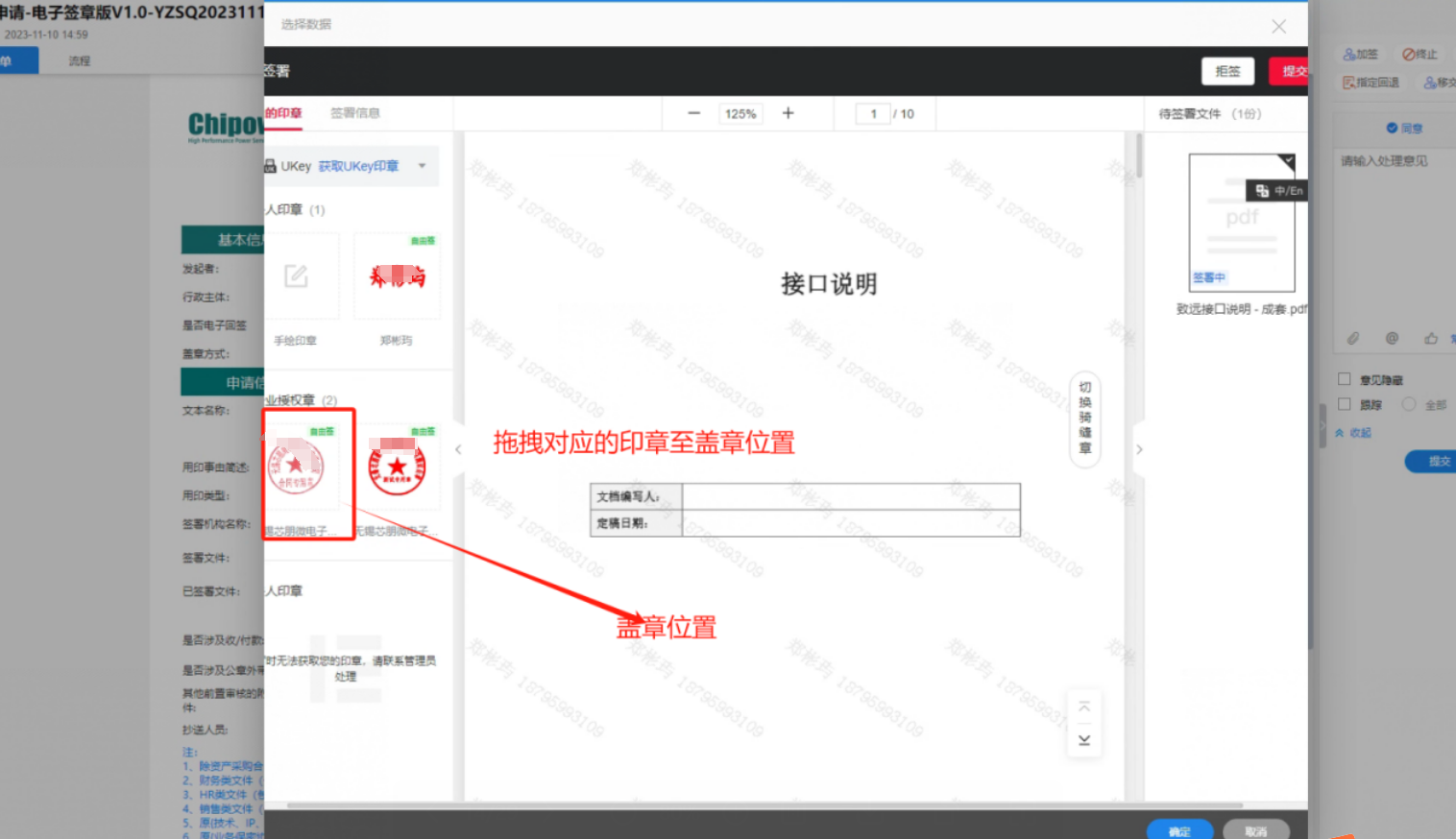The height and width of the screenshot is (839, 1456).
Task: Click the attachment paperclip icon
Action: coord(1352,338)
